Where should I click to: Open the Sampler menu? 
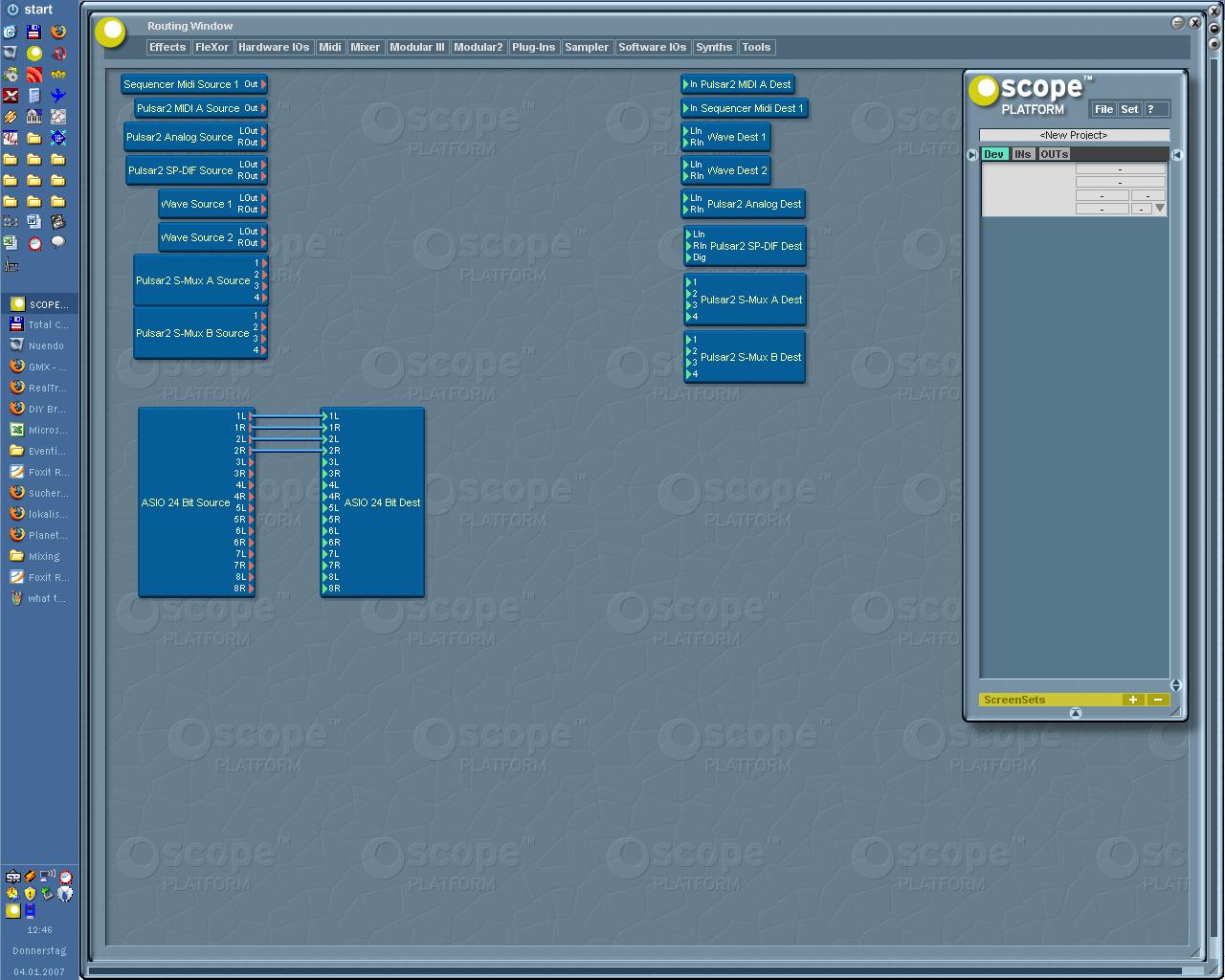point(587,47)
